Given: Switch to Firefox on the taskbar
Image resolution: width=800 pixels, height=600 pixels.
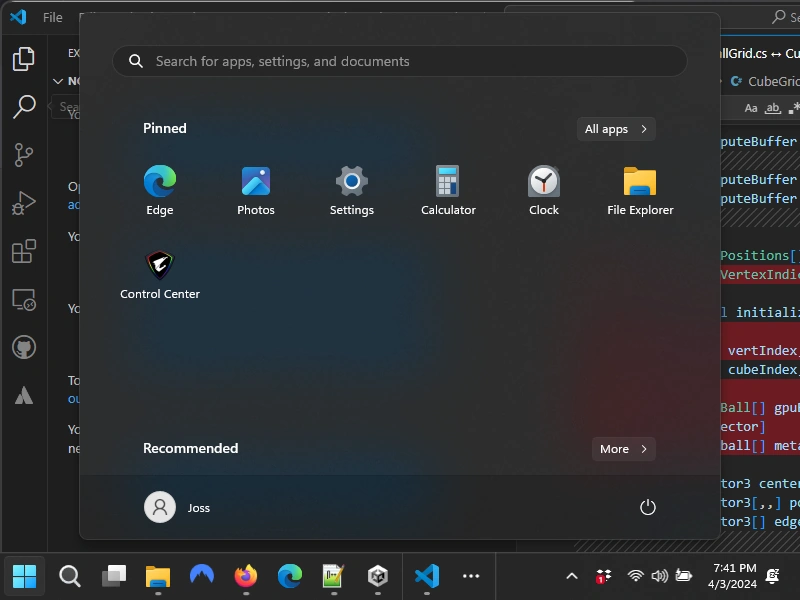Looking at the screenshot, I should pos(246,577).
